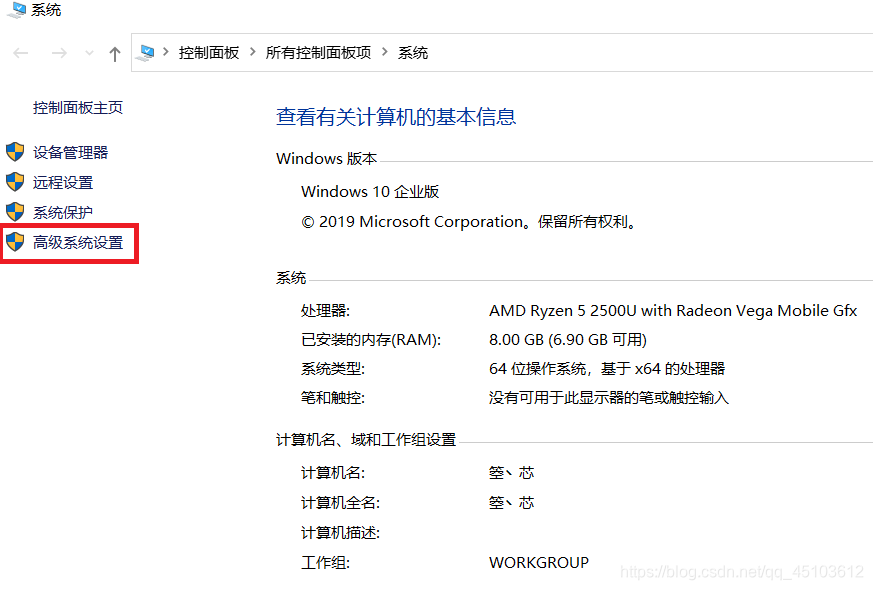The image size is (873, 590).
Task: Open 控制面板主页 link
Action: tap(78, 107)
